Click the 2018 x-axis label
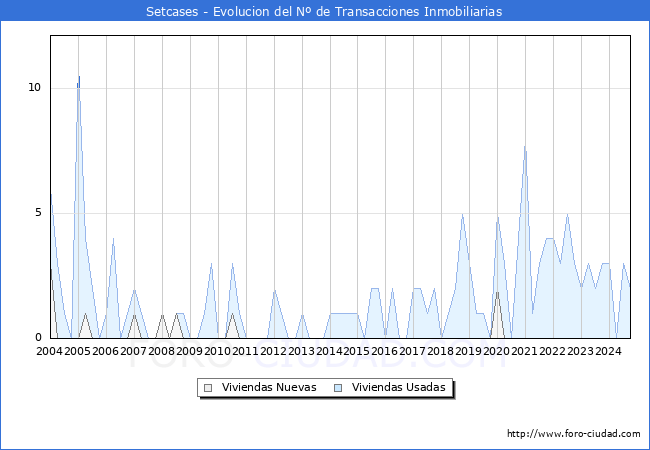The width and height of the screenshot is (650, 450). pyautogui.click(x=440, y=351)
